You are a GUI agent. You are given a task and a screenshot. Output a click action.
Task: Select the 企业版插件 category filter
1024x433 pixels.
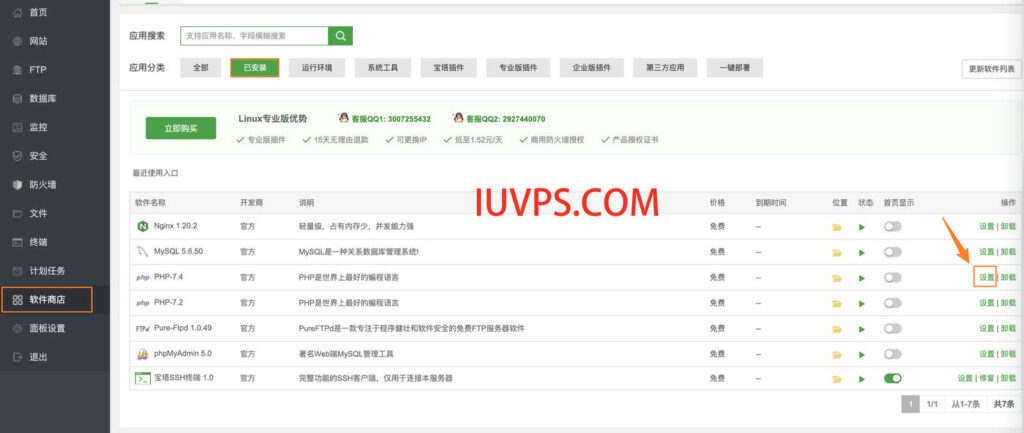(592, 68)
